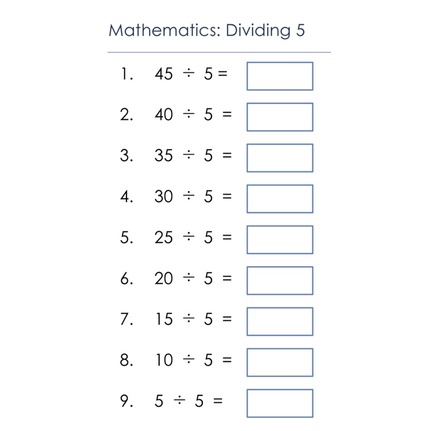The width and height of the screenshot is (431, 431).
Task: Click the number 15 in question 7
Action: coord(164,319)
